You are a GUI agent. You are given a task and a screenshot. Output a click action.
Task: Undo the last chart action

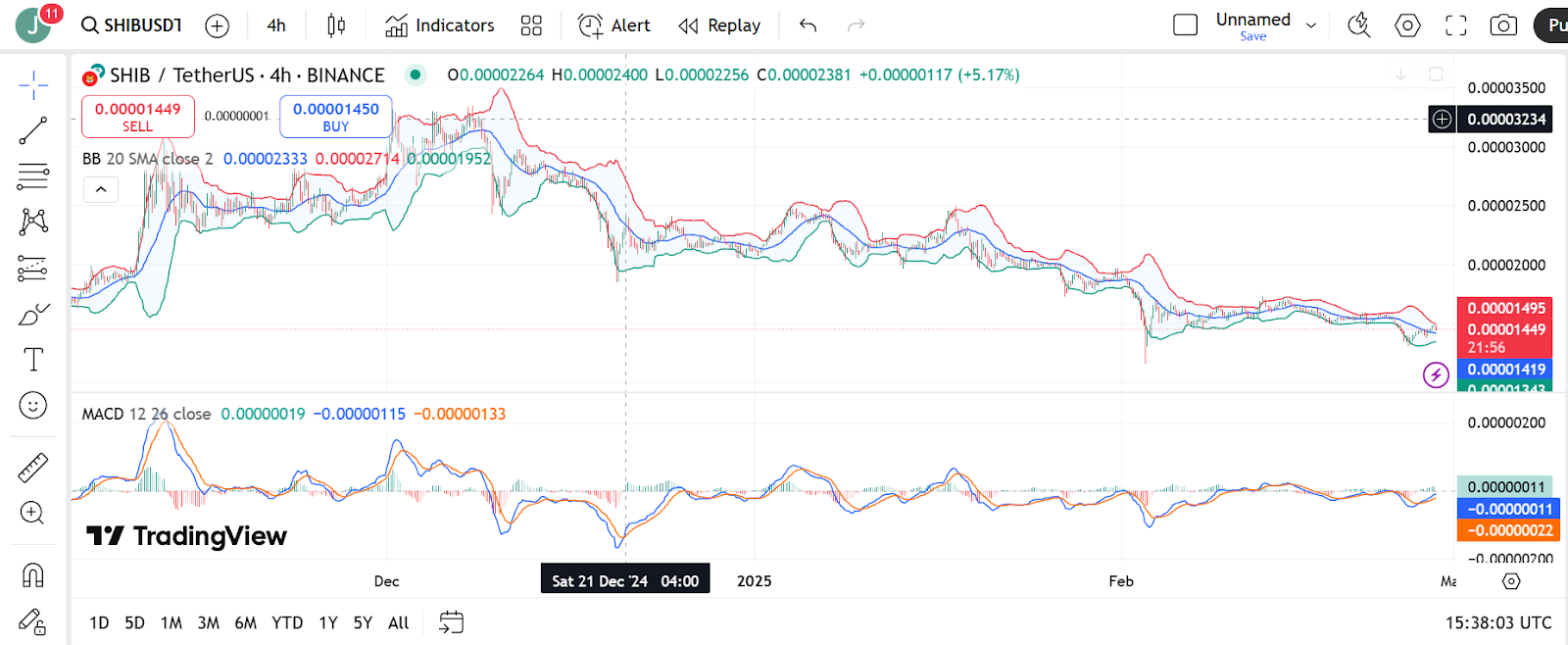(808, 25)
